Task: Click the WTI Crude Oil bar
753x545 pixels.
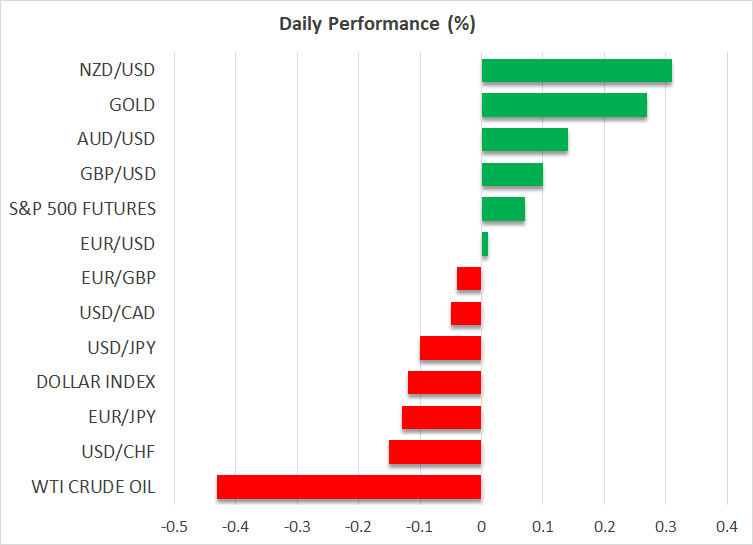Action: [x=349, y=487]
